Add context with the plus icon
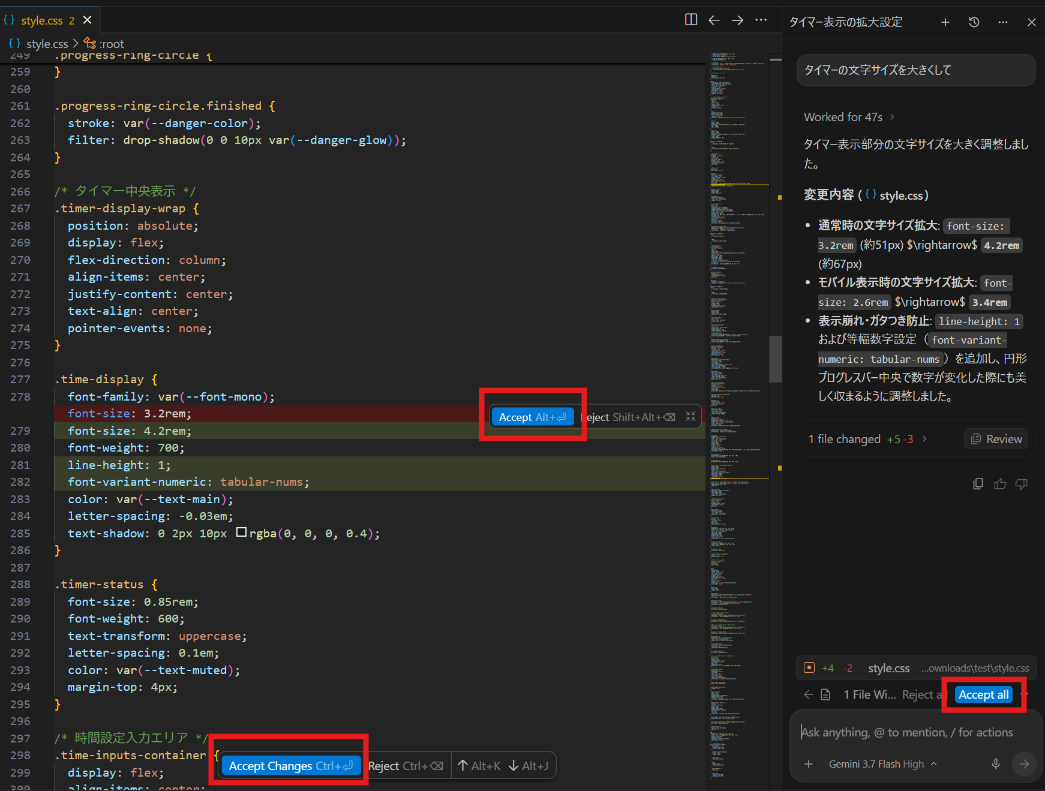Viewport: 1045px width, 791px height. (x=808, y=764)
